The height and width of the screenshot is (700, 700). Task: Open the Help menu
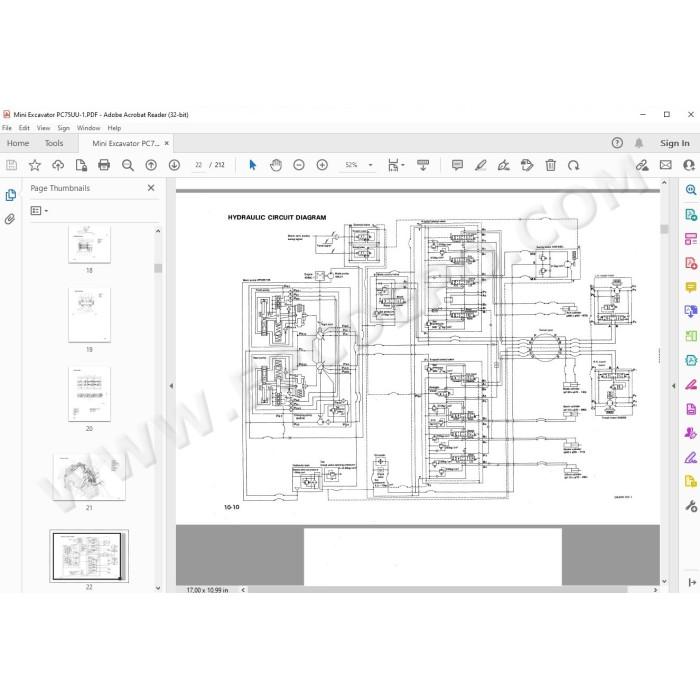pos(114,128)
